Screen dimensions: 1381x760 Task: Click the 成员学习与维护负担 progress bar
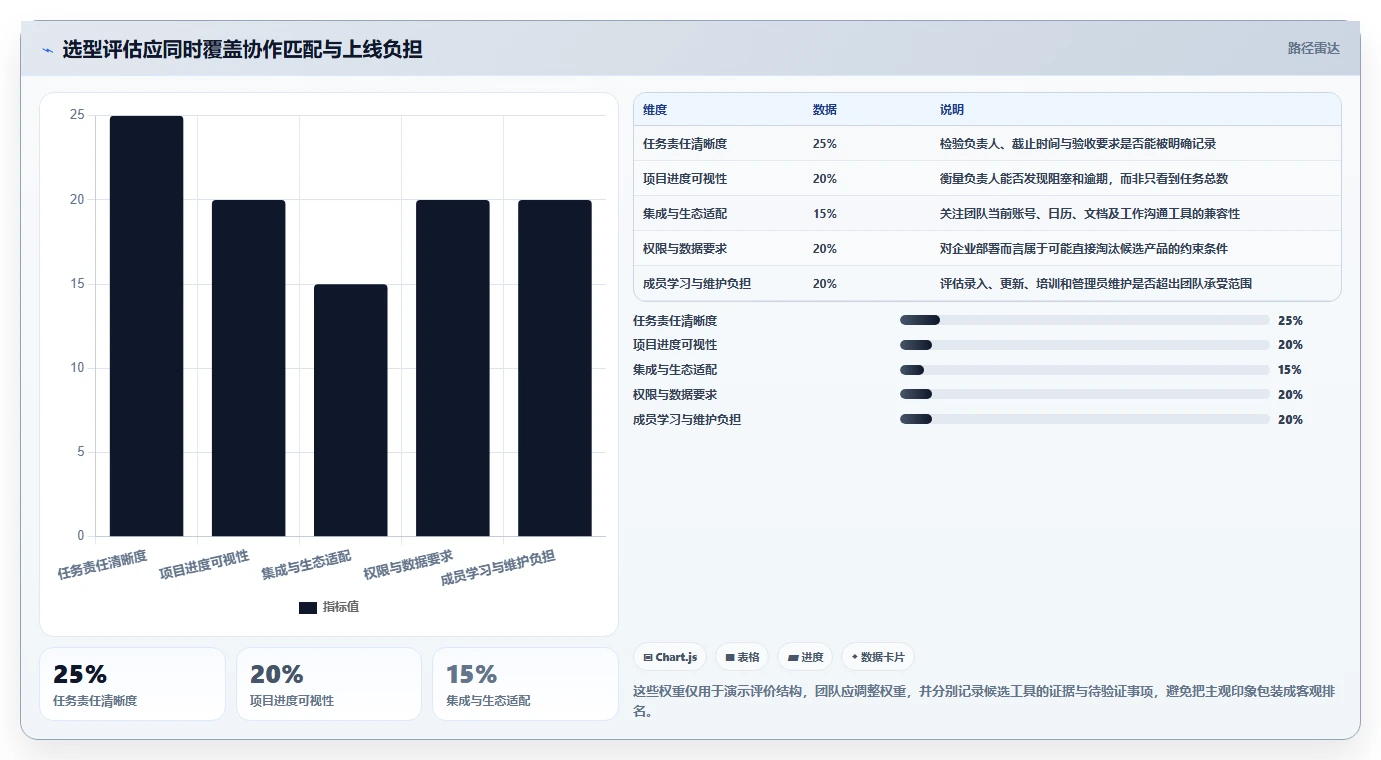pos(1085,419)
